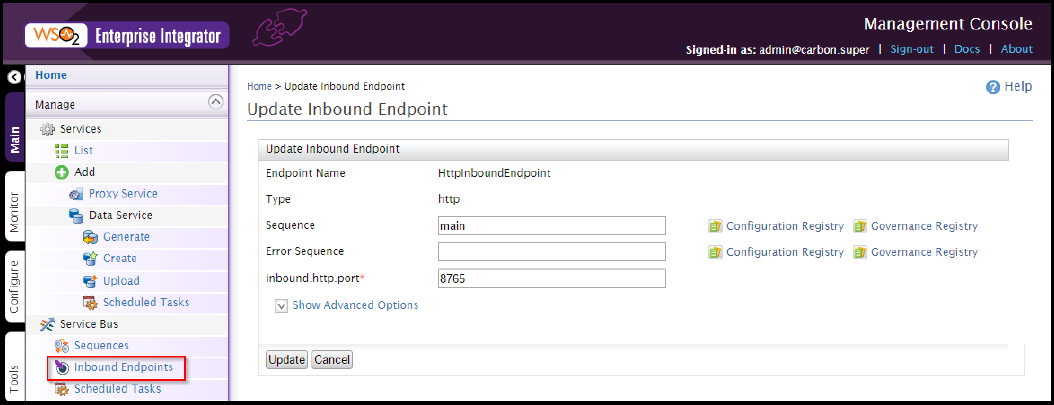The width and height of the screenshot is (1054, 405).
Task: Click the Inbound Endpoints icon
Action: pyautogui.click(x=62, y=367)
